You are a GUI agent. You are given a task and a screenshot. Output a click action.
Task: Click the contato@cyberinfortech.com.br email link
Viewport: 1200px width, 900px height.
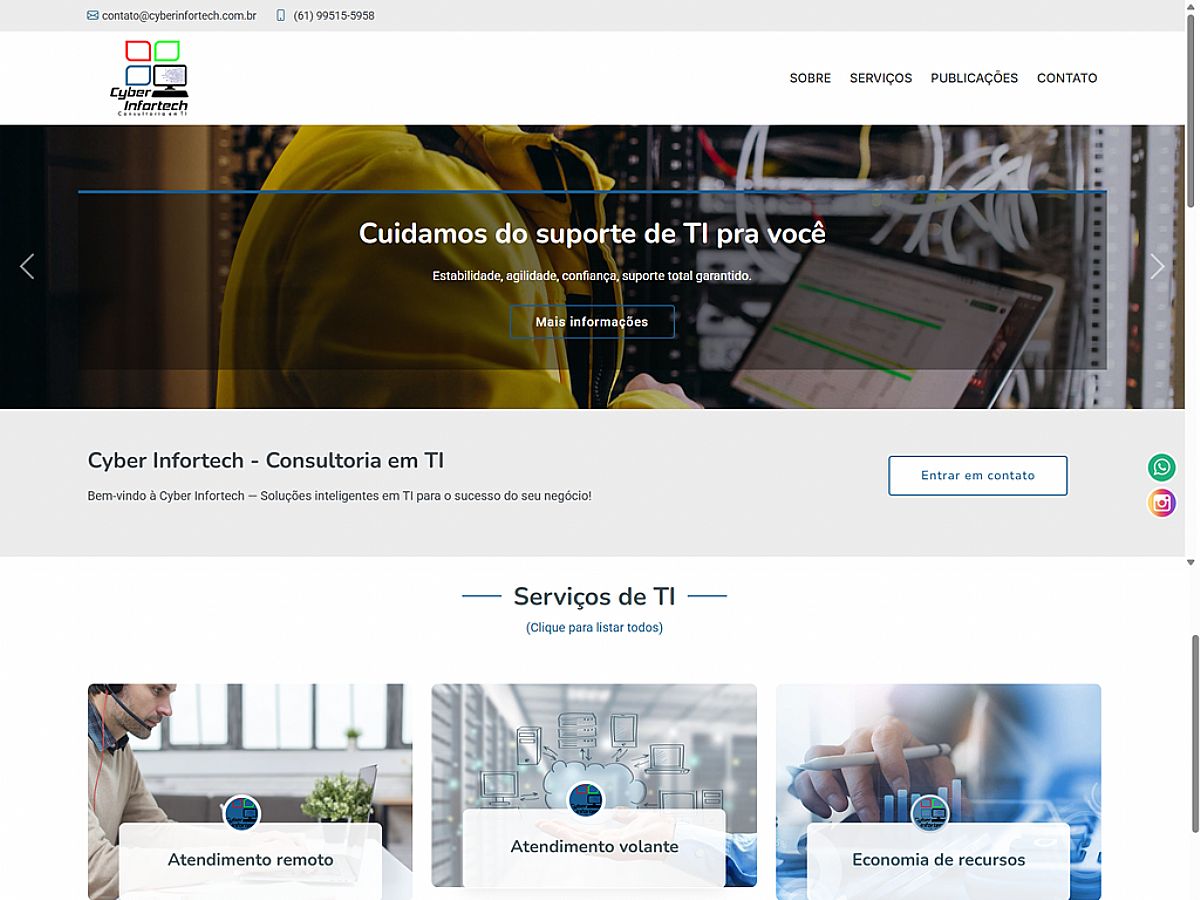coord(179,16)
